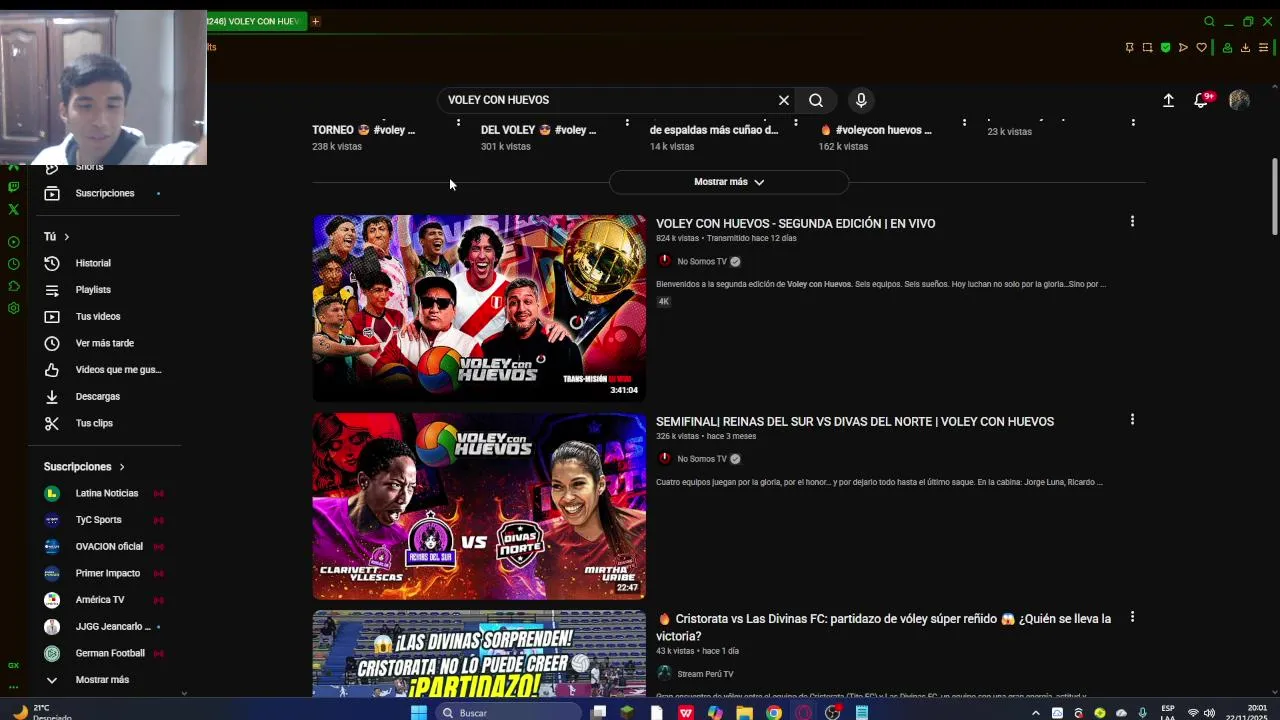Toggle the green ad blocker shield

coord(1165,47)
